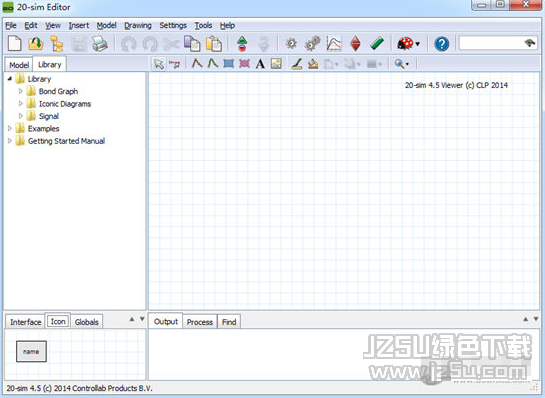Select the Iconic Diagrams tree item
This screenshot has width=545, height=398.
[65, 104]
